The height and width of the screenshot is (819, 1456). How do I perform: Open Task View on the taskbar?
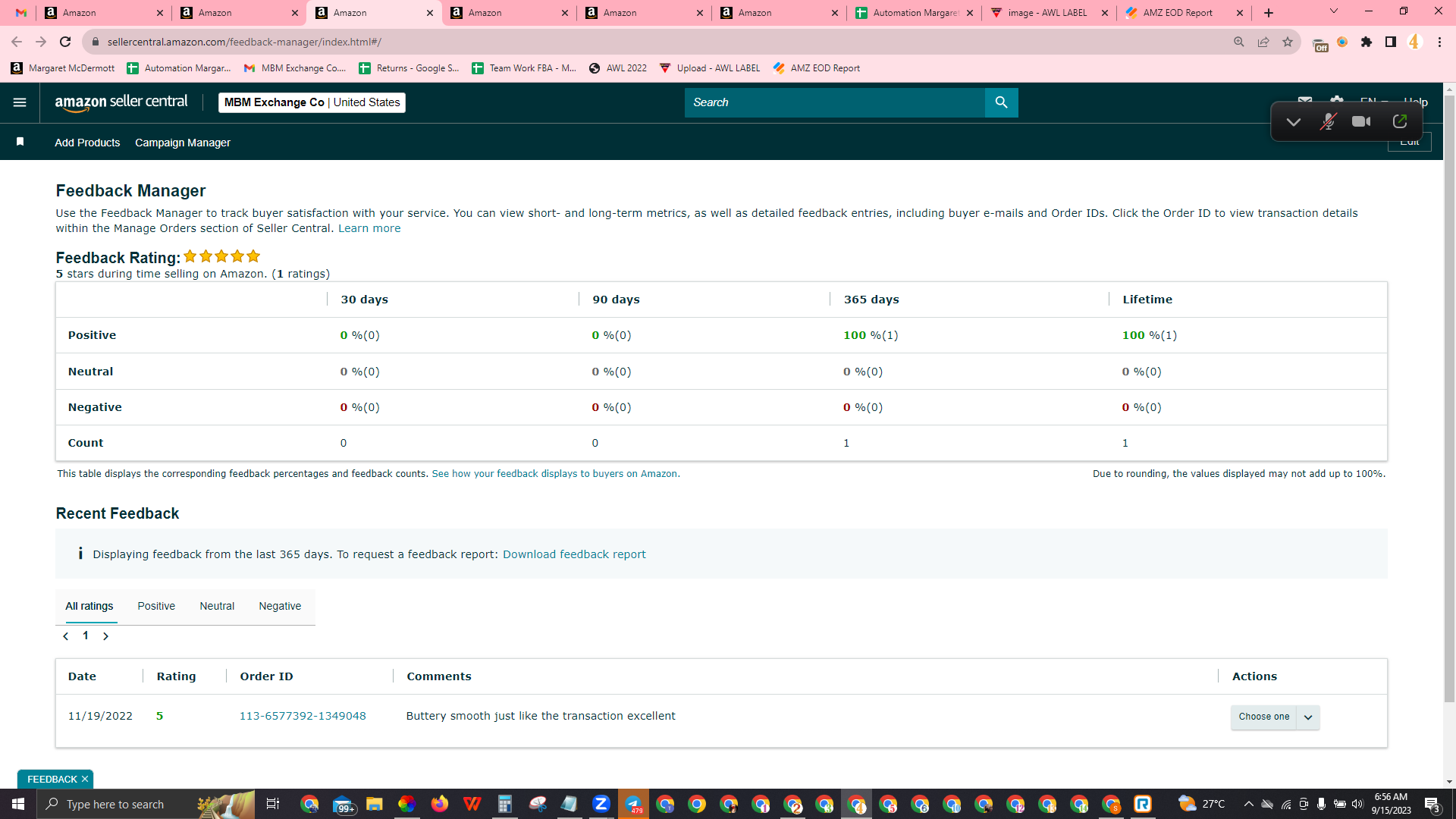pyautogui.click(x=273, y=804)
